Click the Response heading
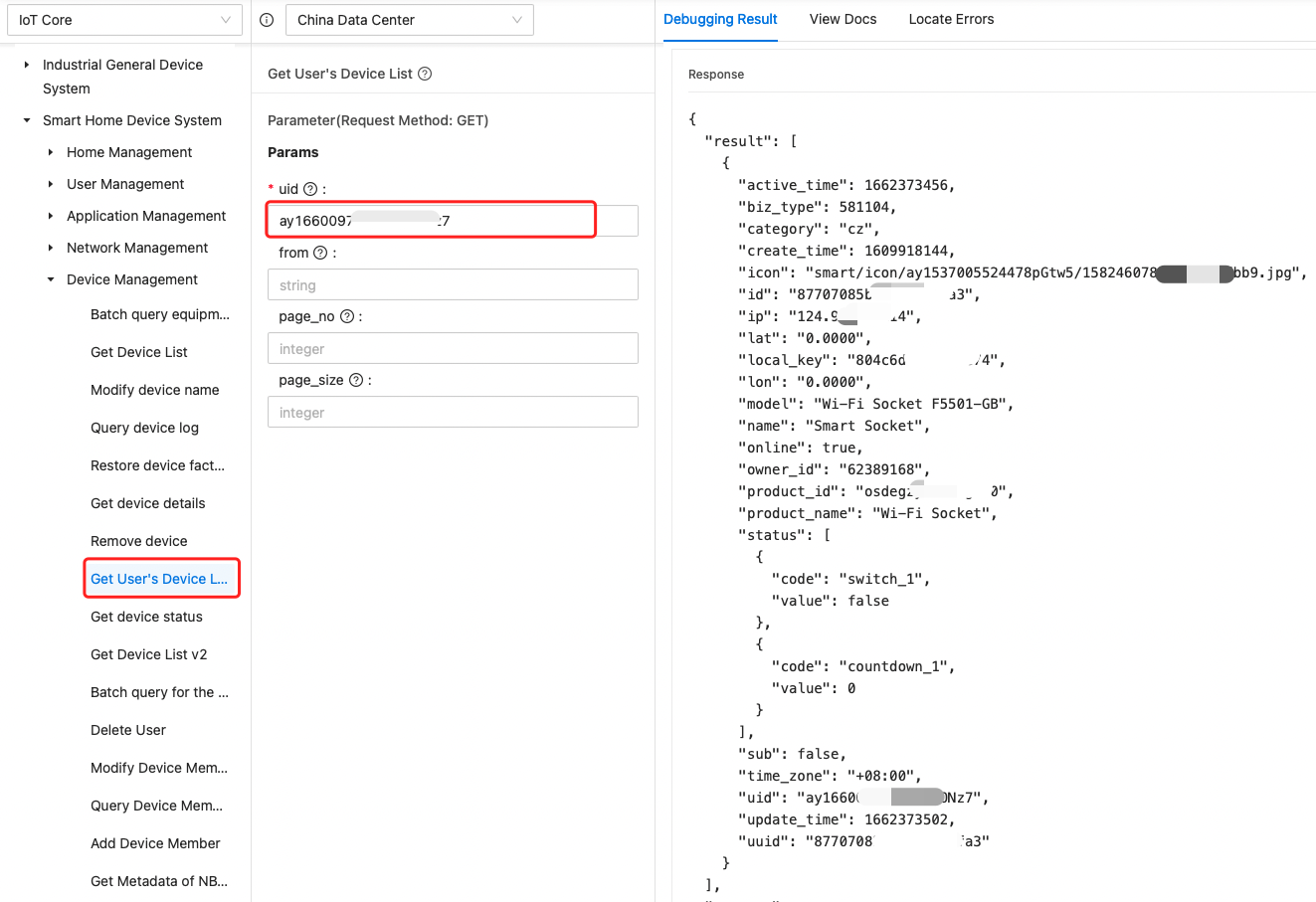Image resolution: width=1316 pixels, height=902 pixels. point(716,75)
